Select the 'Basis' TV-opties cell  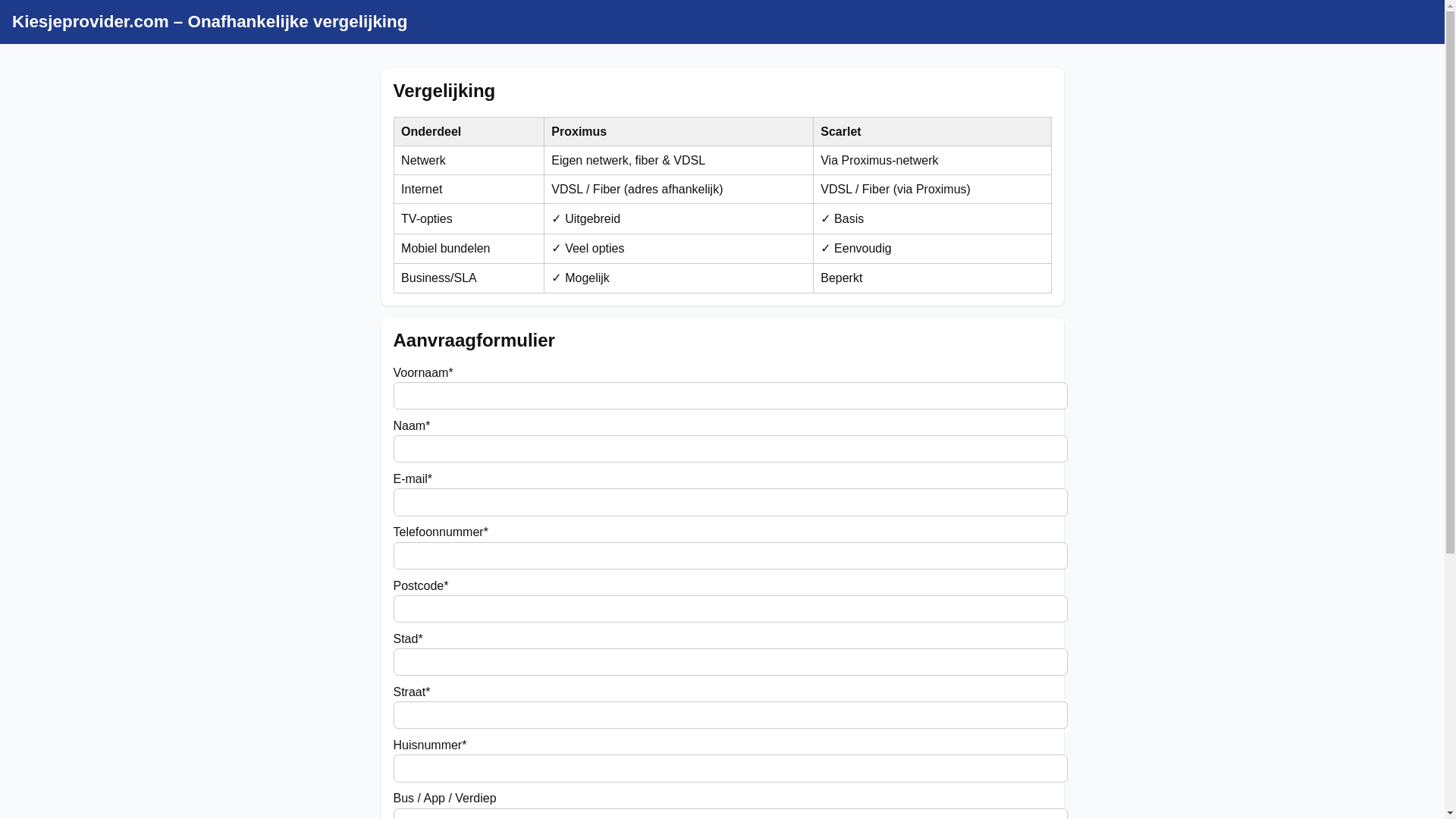[932, 219]
